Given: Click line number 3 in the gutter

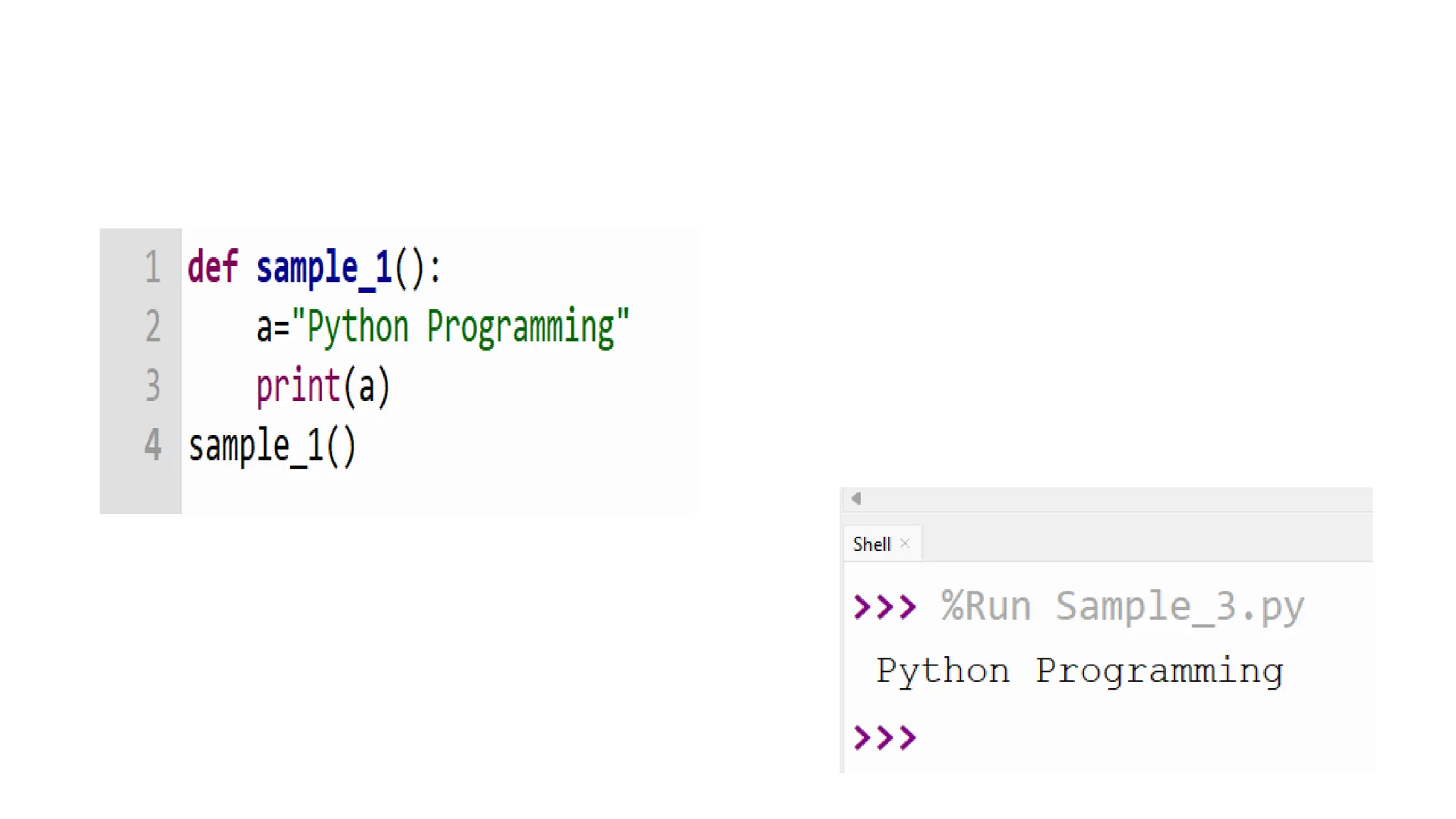Looking at the screenshot, I should 152,385.
